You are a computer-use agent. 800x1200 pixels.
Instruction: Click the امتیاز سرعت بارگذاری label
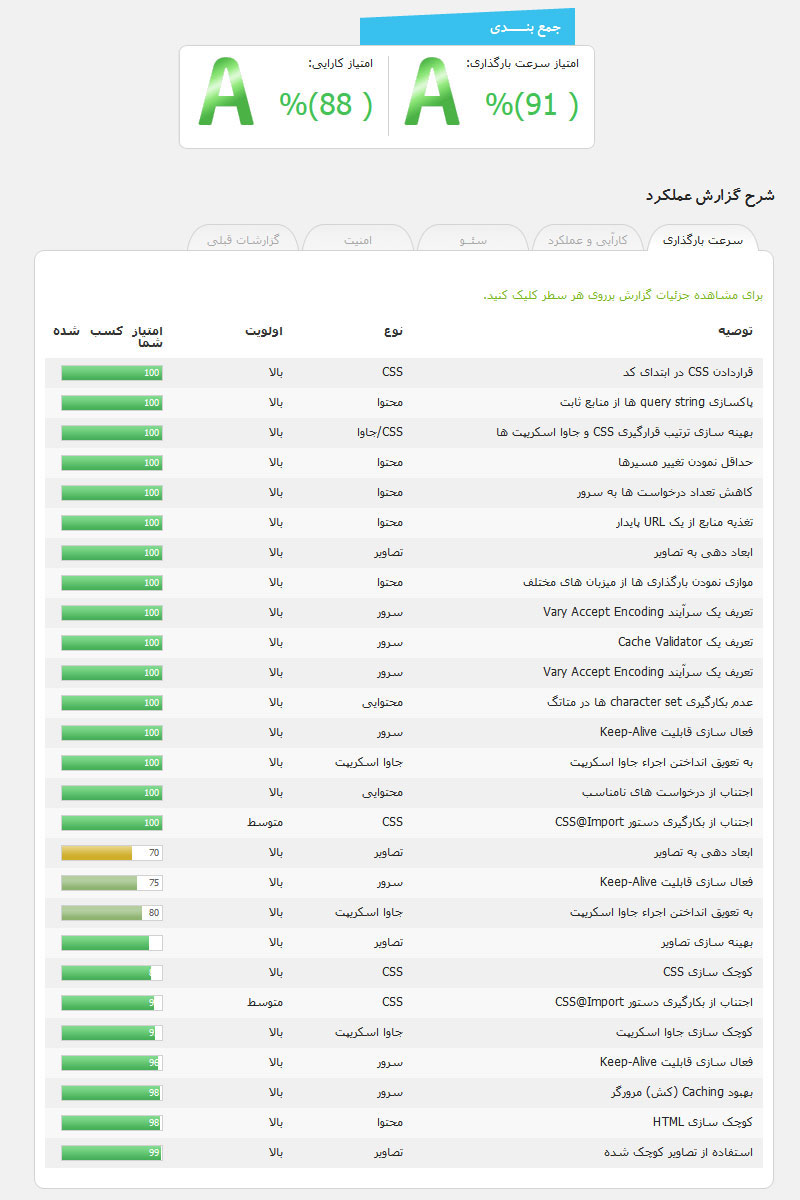point(523,63)
